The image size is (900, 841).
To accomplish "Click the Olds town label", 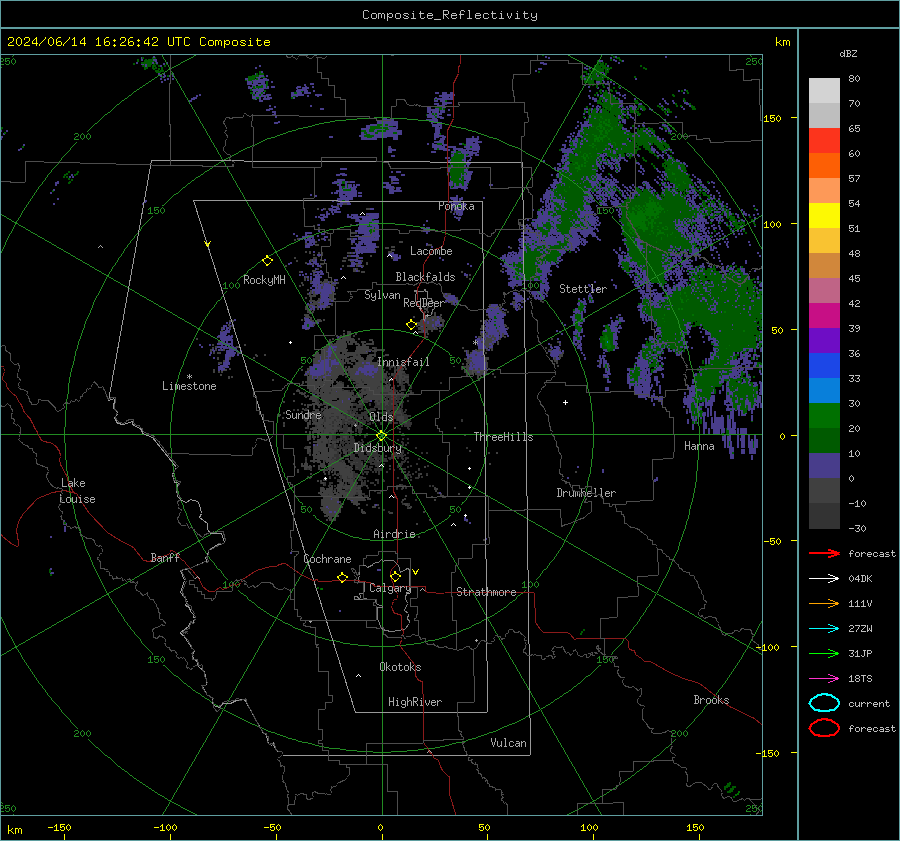I will click(x=381, y=417).
